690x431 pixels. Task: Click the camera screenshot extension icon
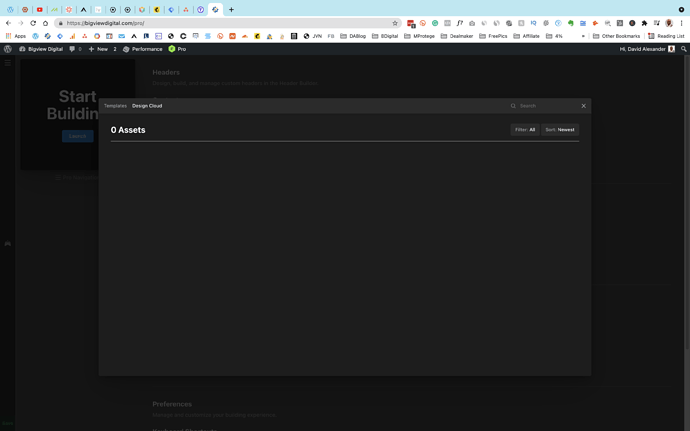(x=472, y=23)
